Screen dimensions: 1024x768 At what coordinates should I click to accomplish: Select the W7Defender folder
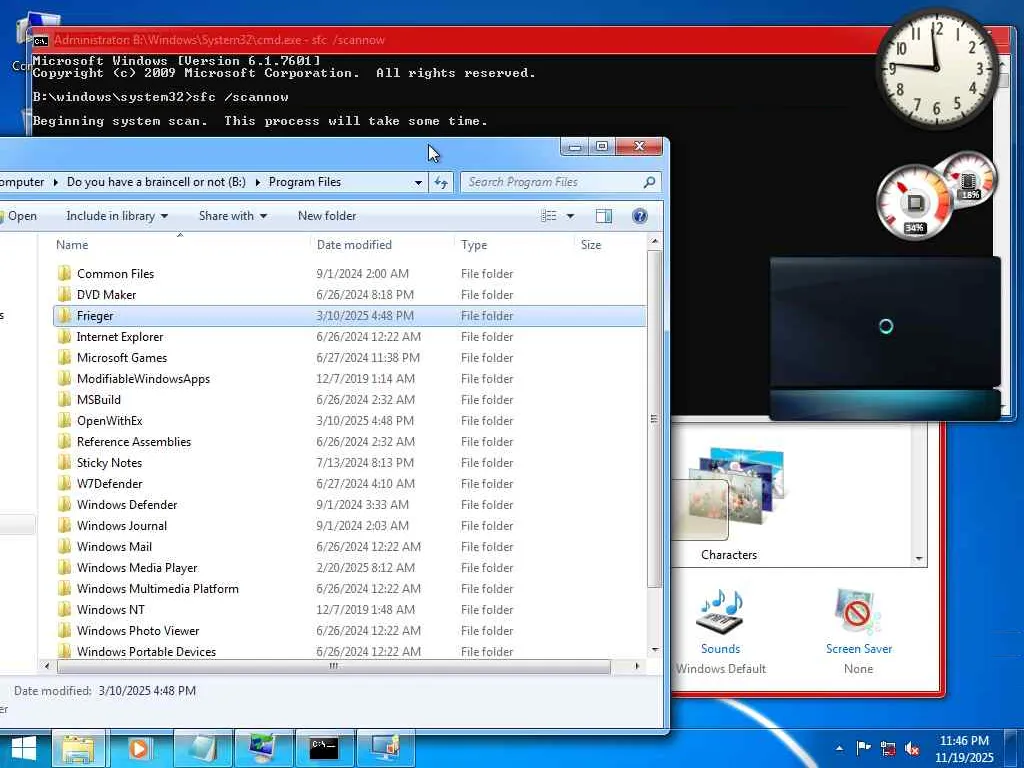pos(349,484)
